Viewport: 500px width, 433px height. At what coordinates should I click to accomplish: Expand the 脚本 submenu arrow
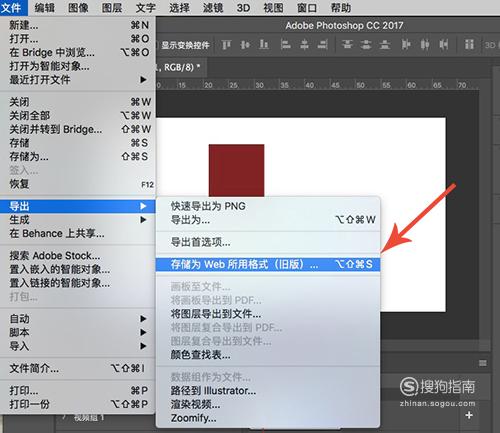143,332
